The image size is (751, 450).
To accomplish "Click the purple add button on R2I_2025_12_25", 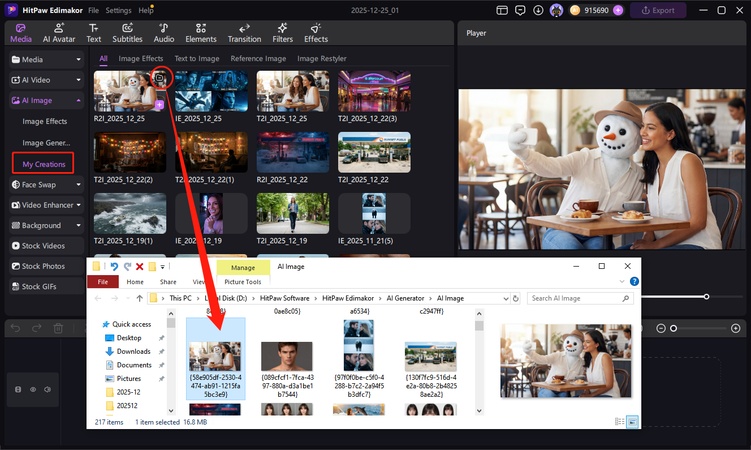I will (160, 104).
